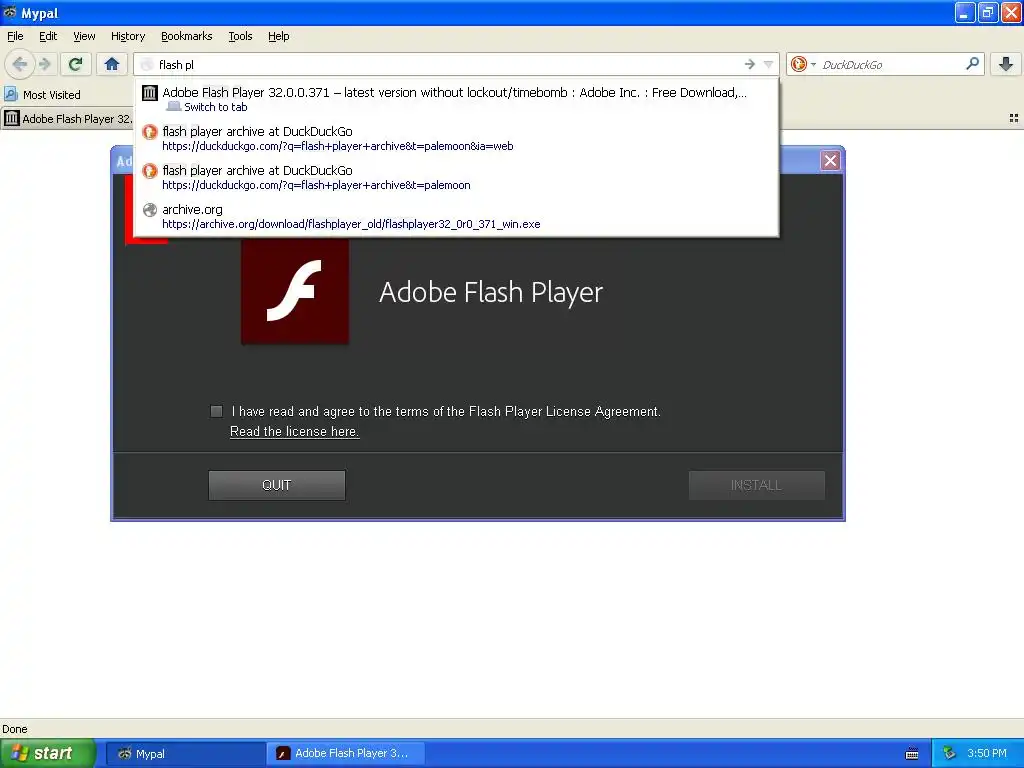Click the Done status bar text

coord(14,729)
